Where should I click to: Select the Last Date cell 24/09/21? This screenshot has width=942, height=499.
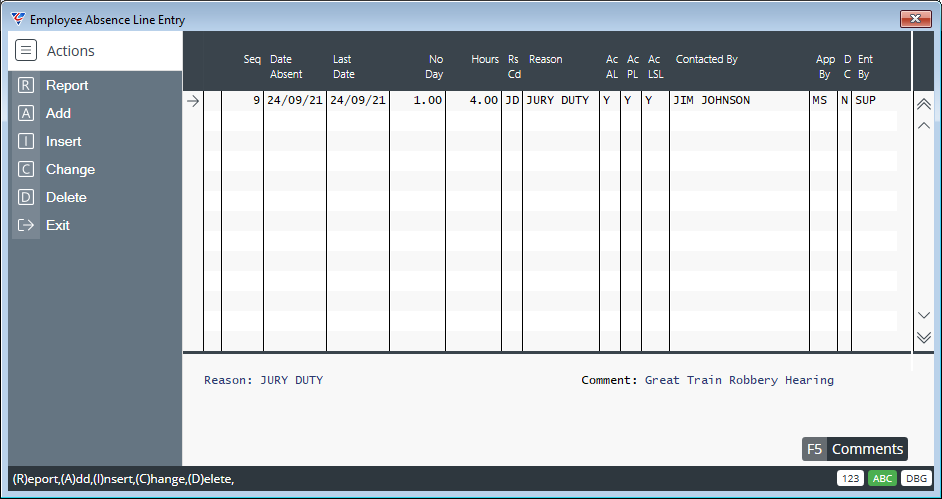click(358, 101)
